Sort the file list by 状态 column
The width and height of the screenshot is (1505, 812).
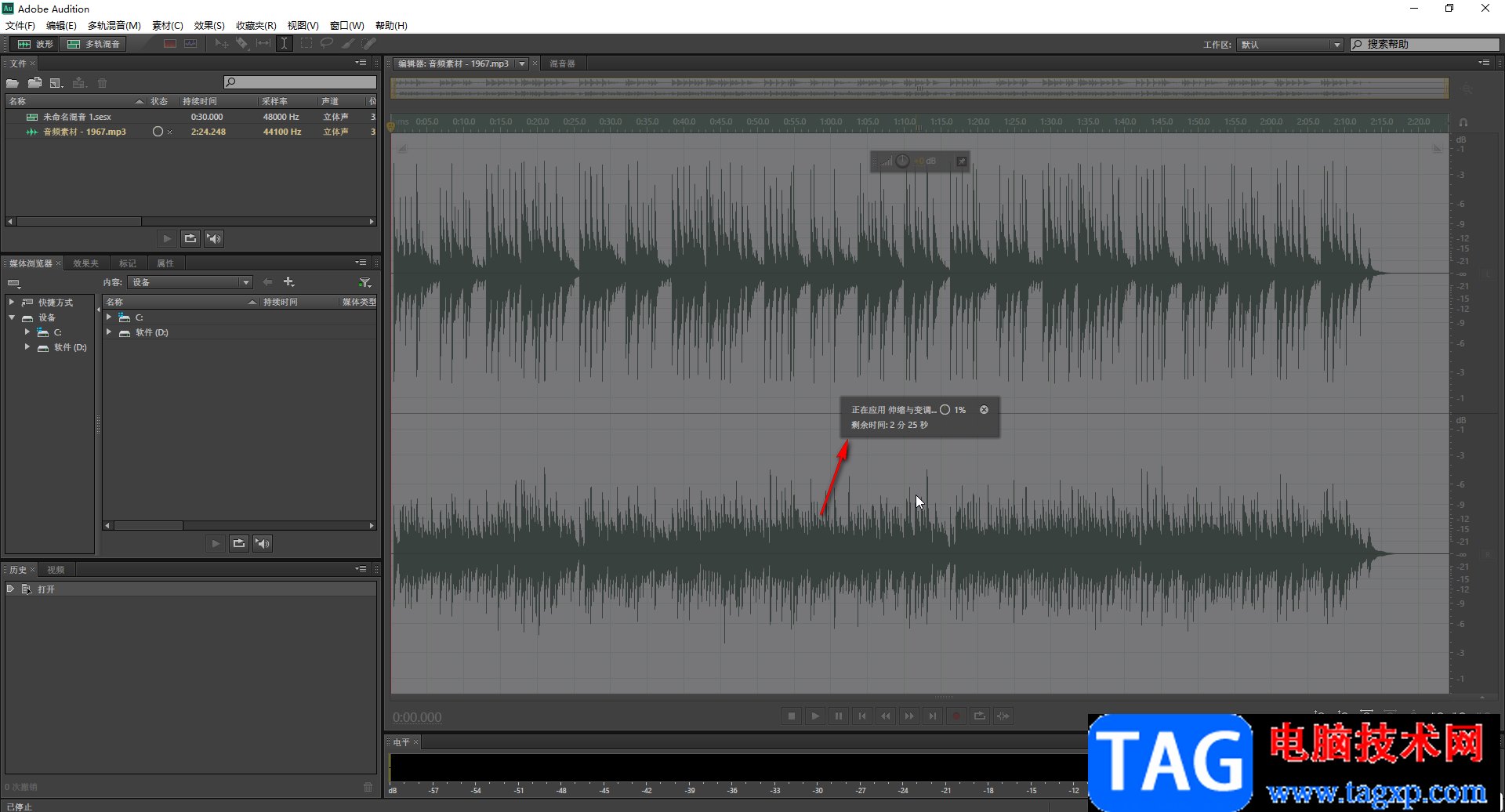[x=163, y=101]
